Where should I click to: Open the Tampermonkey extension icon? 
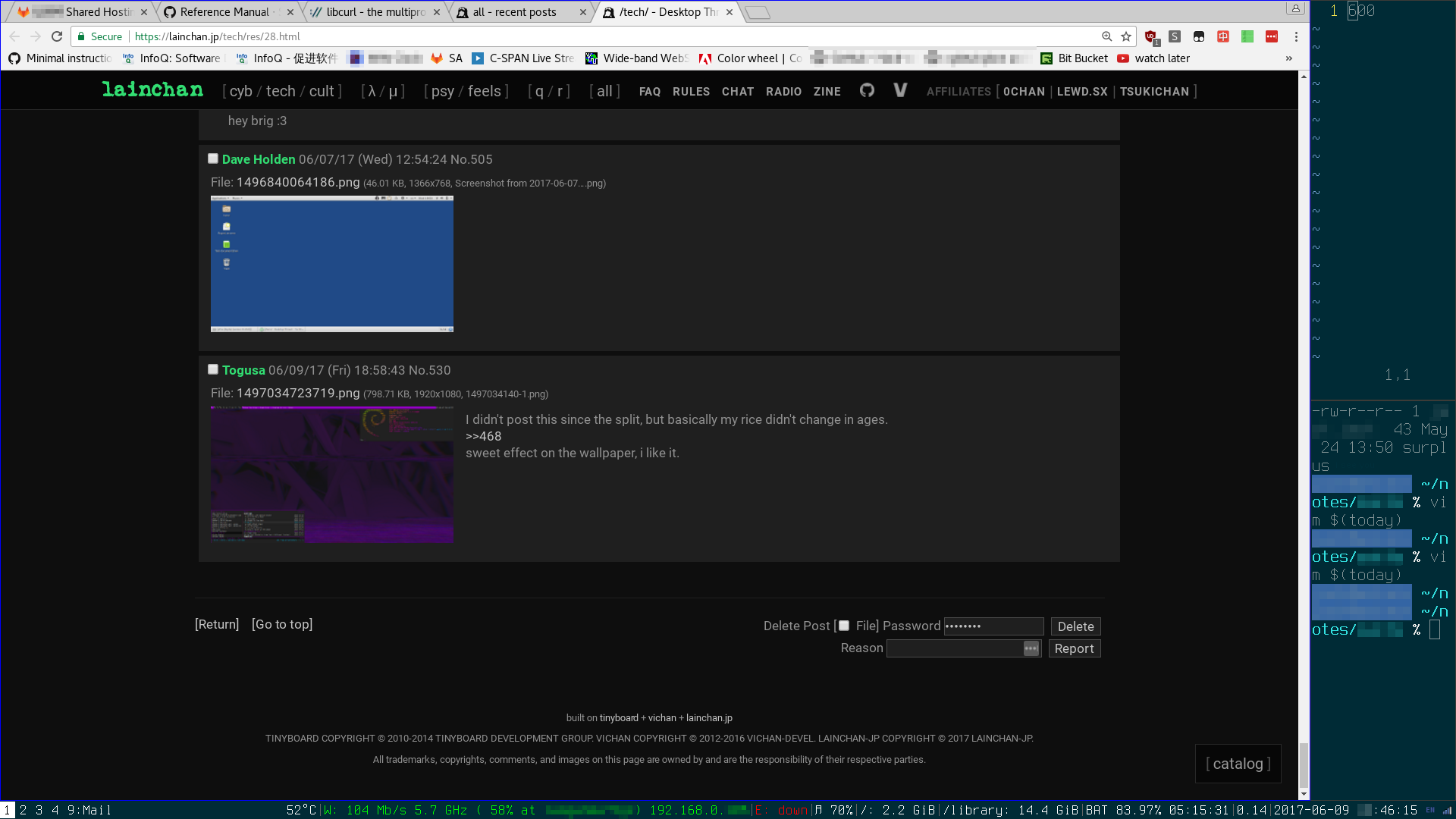(1199, 36)
